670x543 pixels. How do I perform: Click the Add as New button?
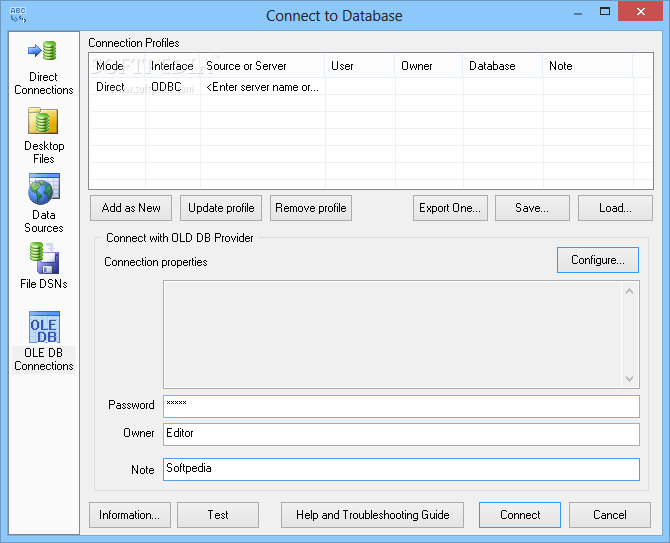(x=131, y=208)
